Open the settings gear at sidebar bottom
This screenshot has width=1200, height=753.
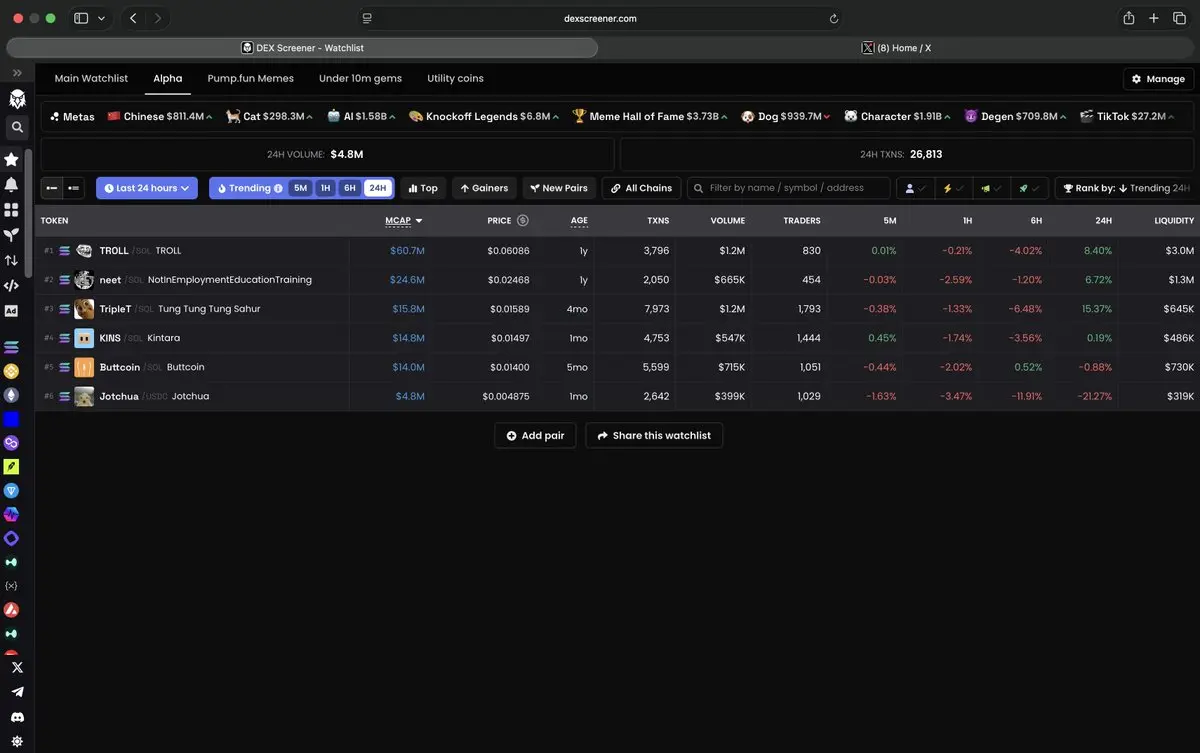coord(17,741)
